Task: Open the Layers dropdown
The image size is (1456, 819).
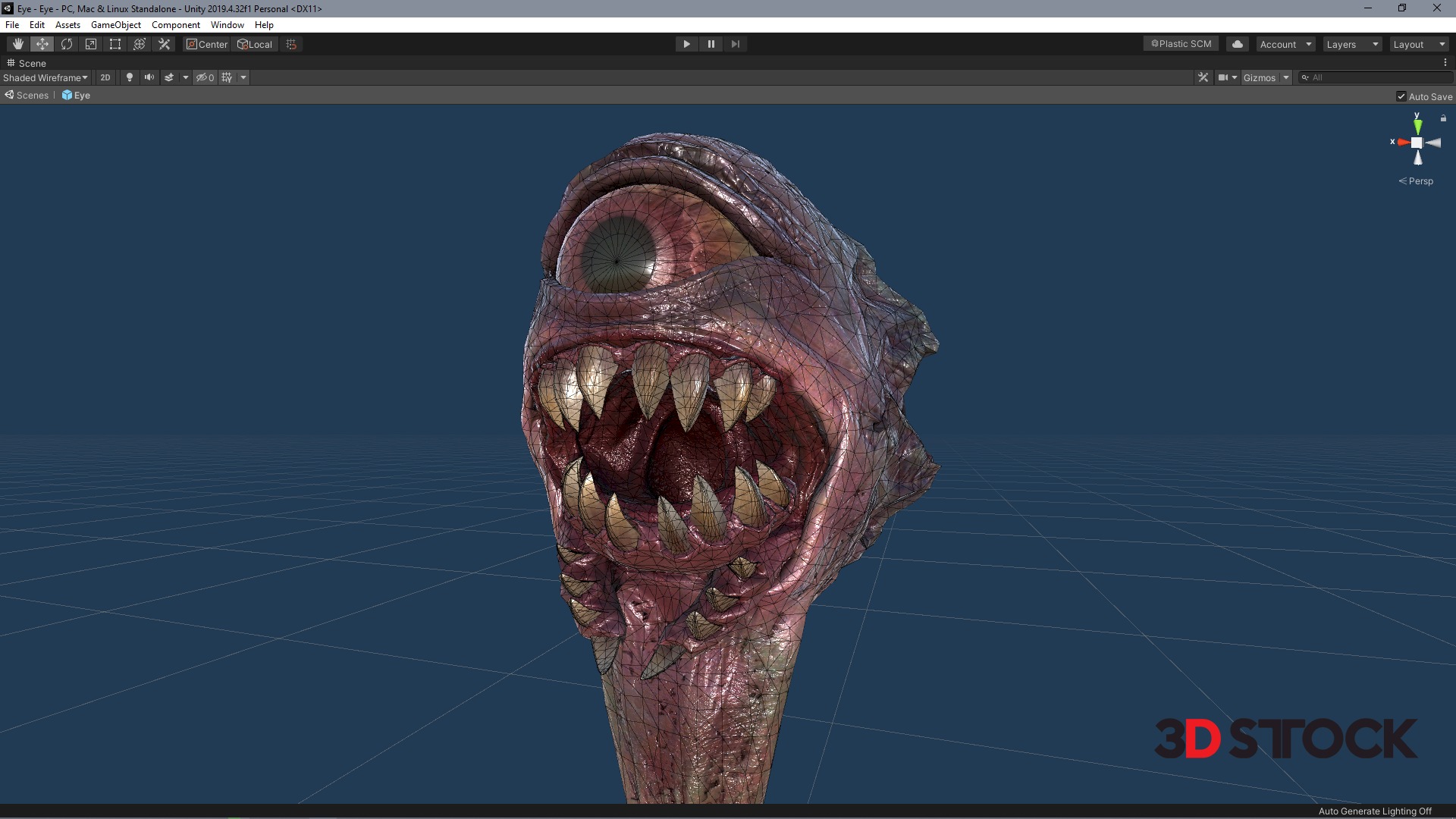Action: click(1352, 44)
